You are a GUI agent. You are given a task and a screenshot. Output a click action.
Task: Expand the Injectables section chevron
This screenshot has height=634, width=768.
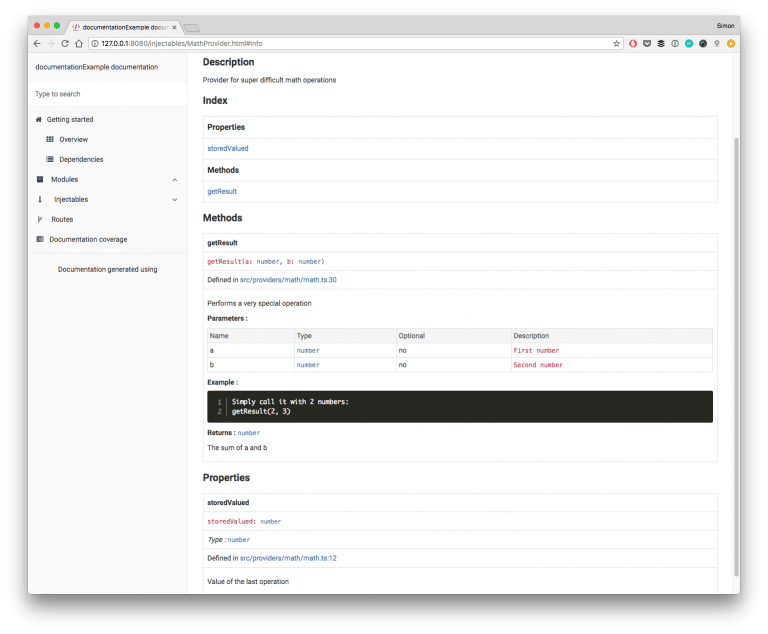coord(175,200)
